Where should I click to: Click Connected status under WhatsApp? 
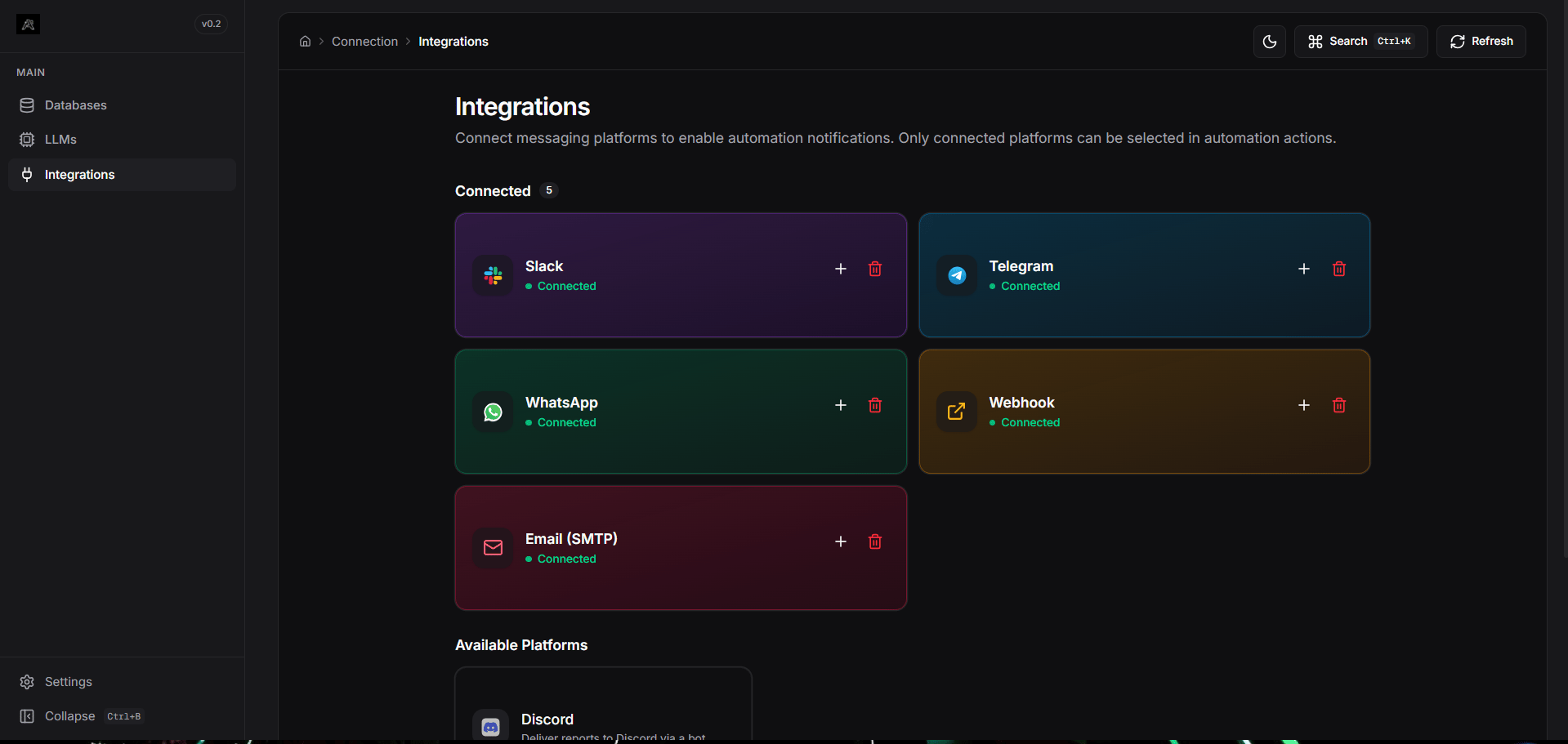click(x=561, y=422)
